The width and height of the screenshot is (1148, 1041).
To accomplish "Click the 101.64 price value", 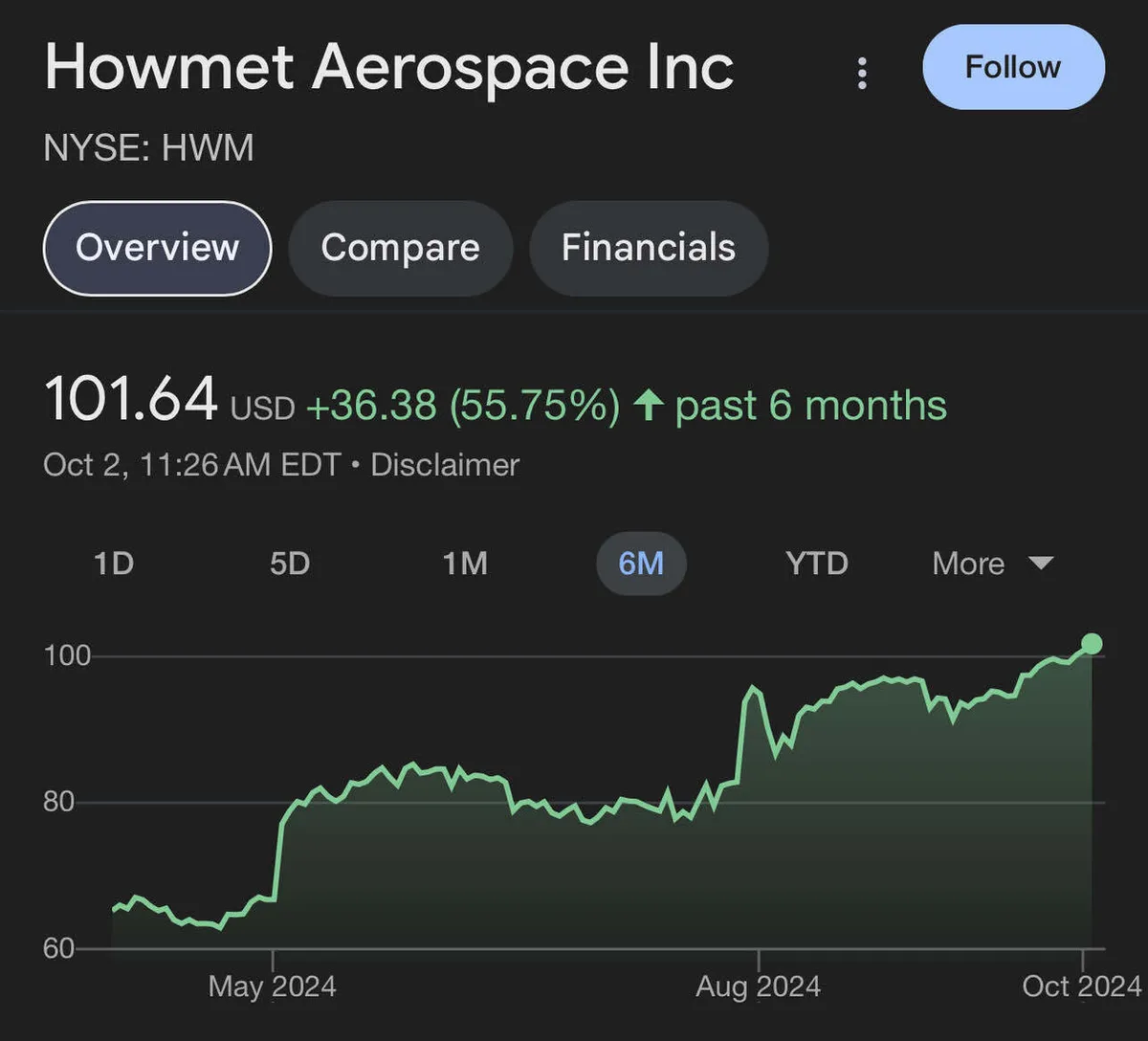I will [x=131, y=400].
